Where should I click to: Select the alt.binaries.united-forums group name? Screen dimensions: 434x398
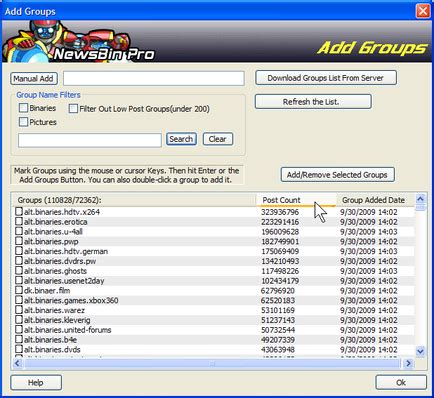(68, 330)
